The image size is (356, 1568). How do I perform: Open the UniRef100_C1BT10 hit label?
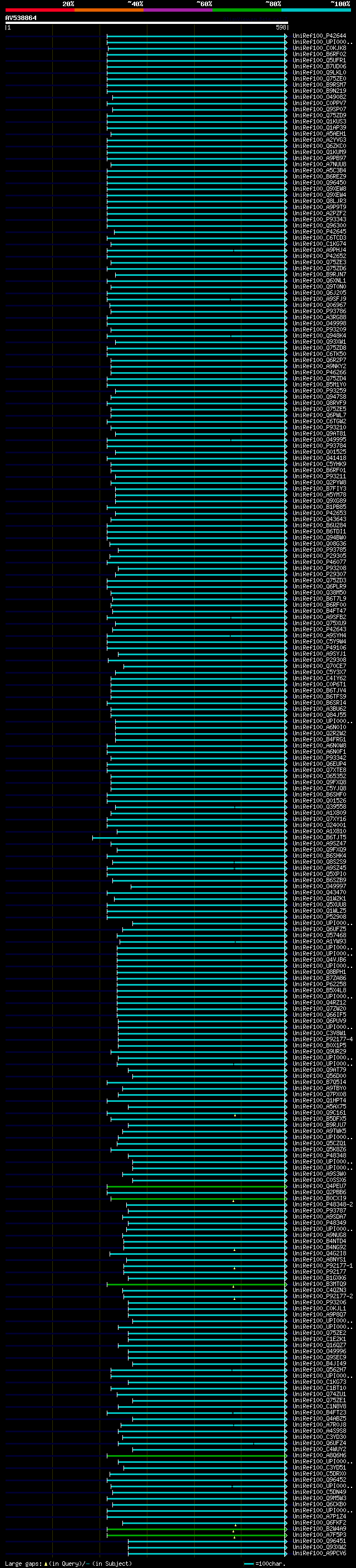[319, 1388]
